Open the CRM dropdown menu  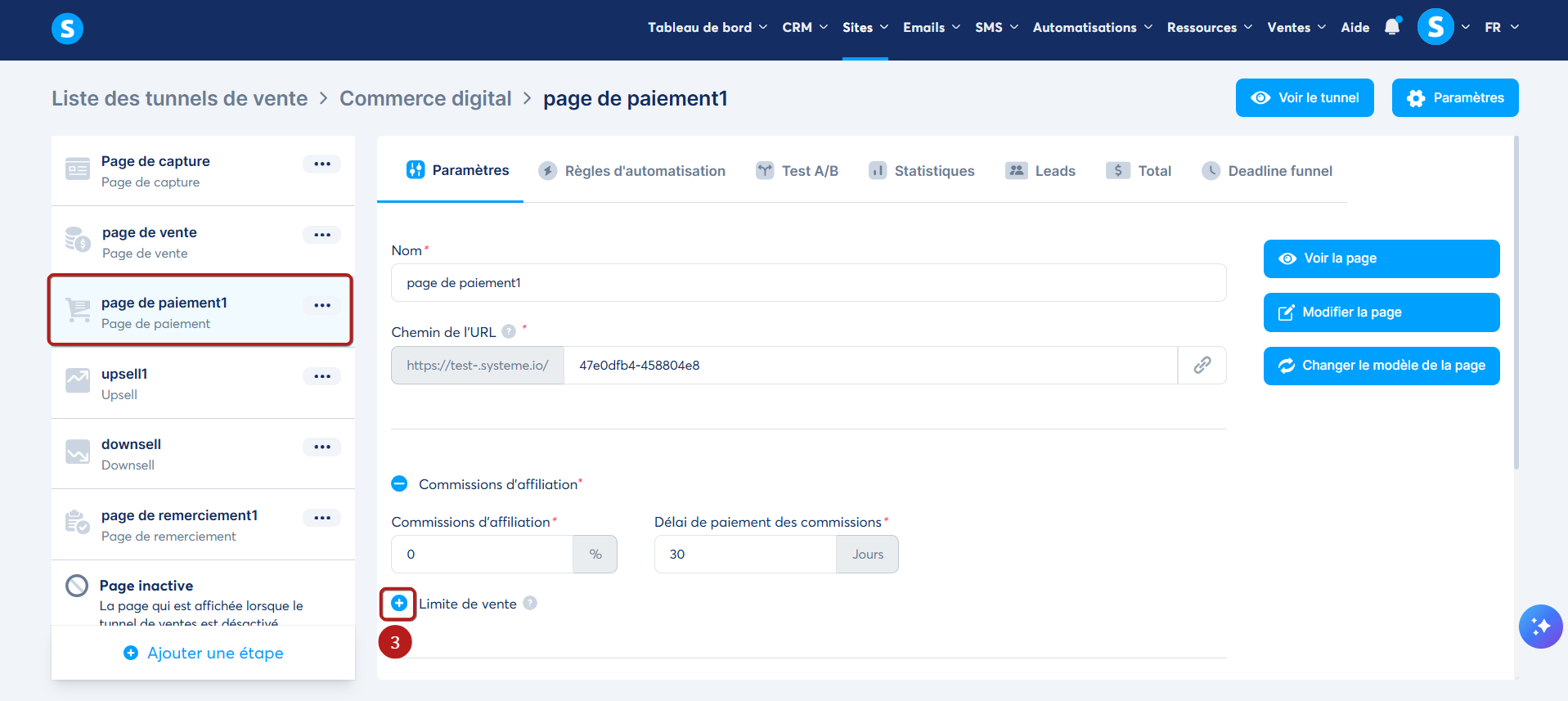point(805,27)
